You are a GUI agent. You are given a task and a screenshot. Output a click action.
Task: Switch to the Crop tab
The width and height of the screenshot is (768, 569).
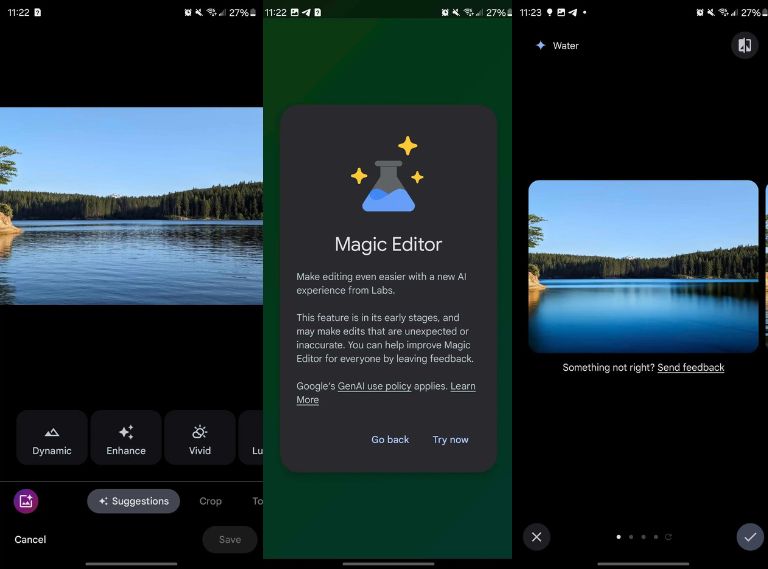tap(211, 501)
